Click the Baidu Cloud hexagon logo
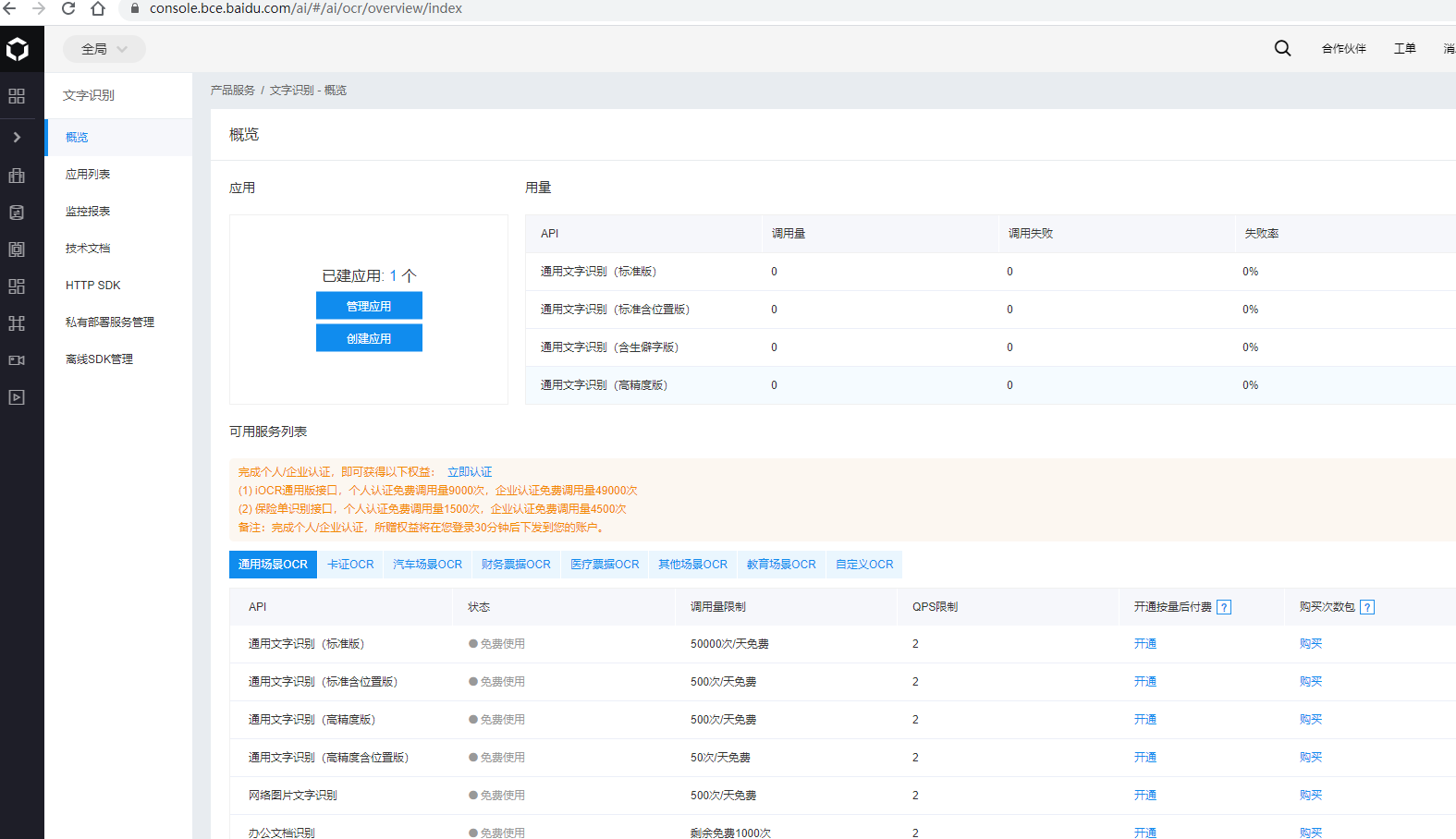Screen dimensions: 1456x839 click(x=18, y=49)
